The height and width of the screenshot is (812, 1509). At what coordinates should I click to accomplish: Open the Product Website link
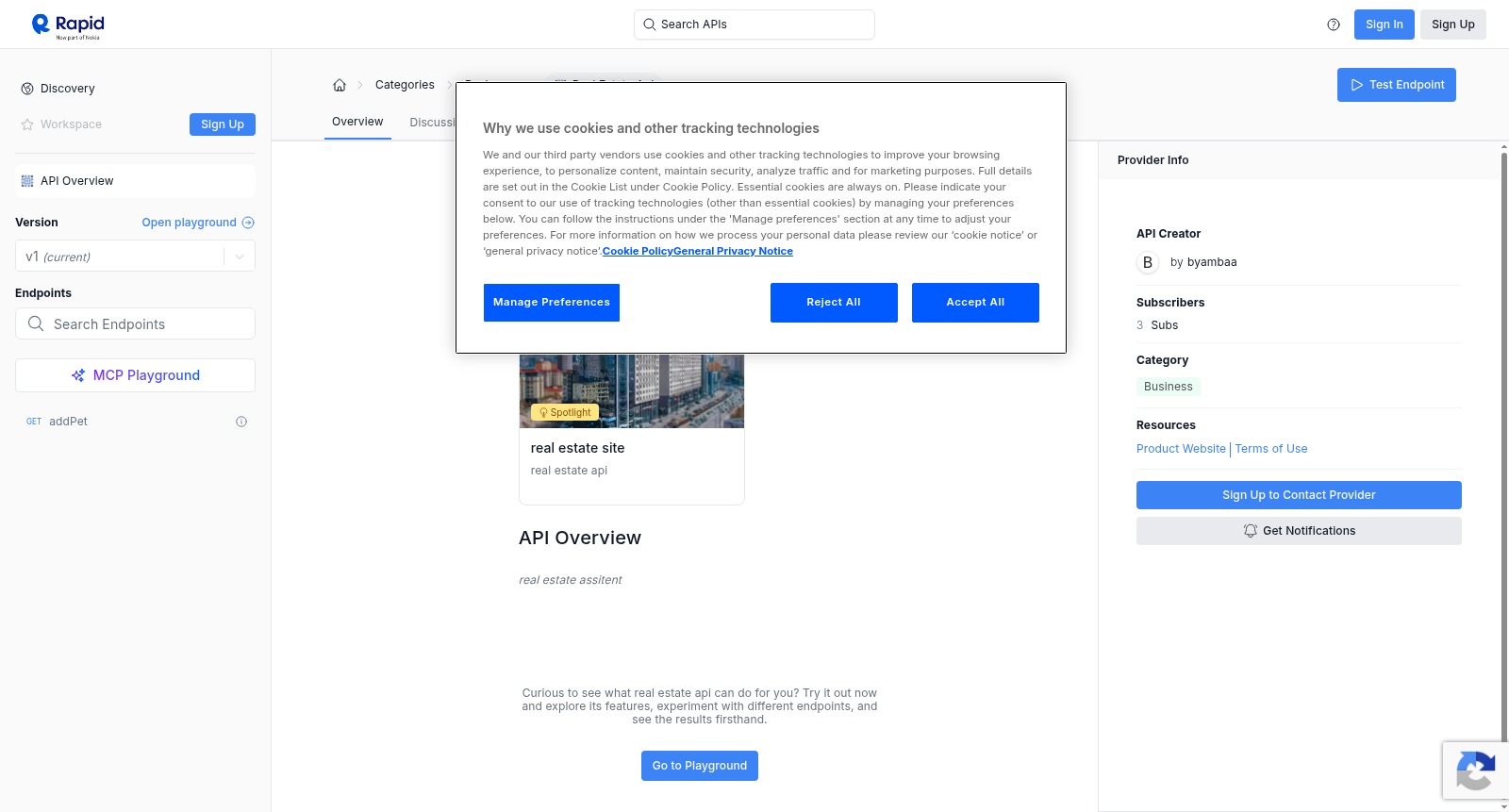(1181, 449)
